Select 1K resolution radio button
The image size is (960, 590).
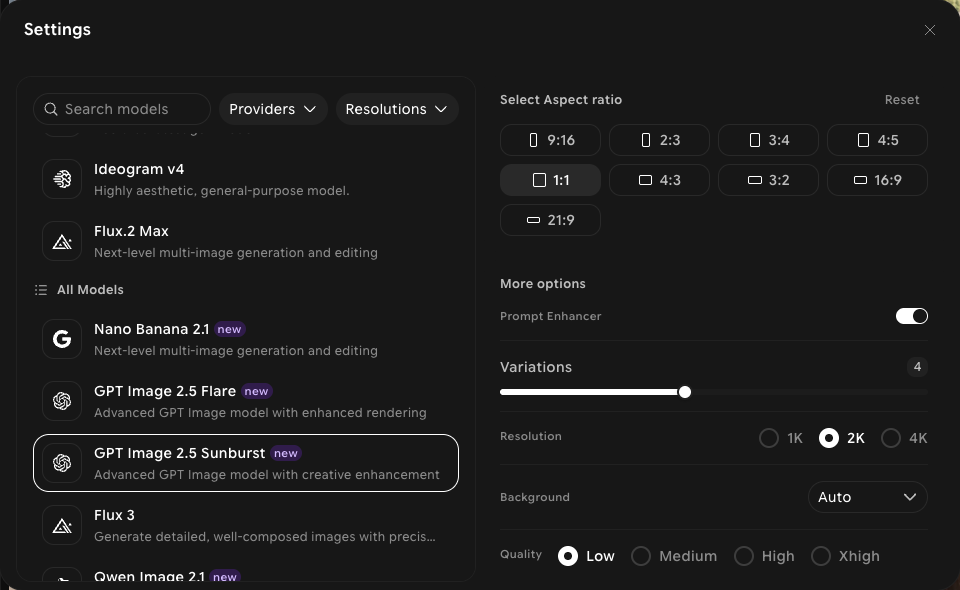[x=768, y=438]
